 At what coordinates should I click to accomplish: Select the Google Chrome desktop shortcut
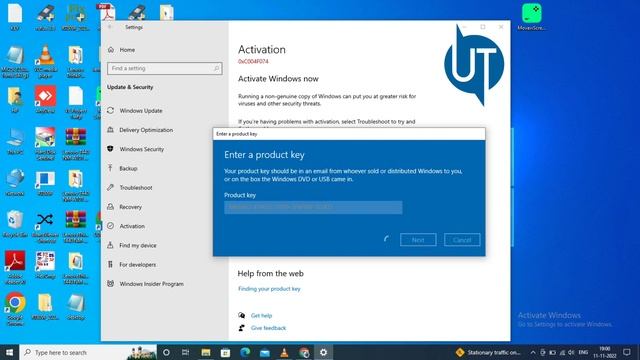[x=15, y=309]
